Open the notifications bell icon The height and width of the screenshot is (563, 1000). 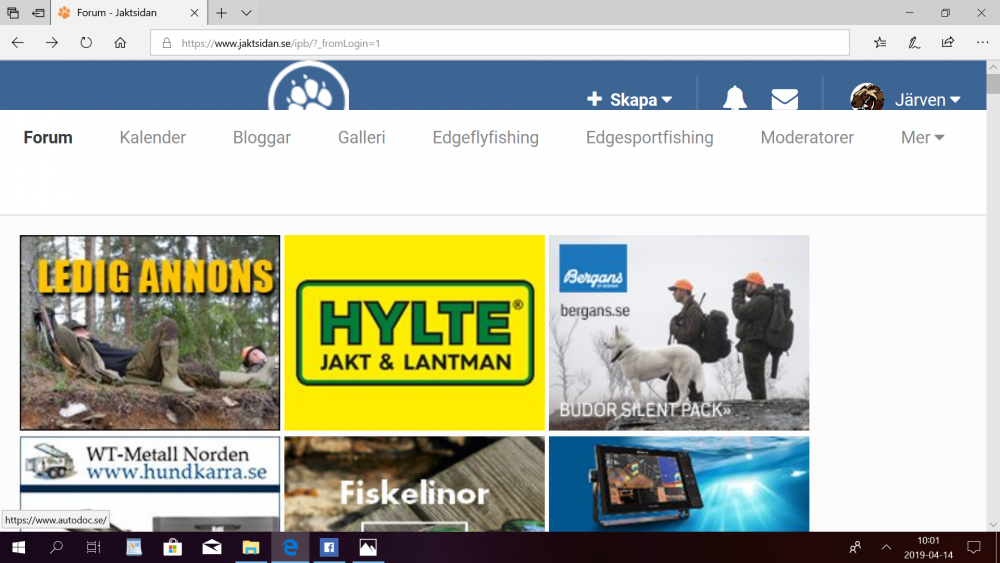point(735,98)
